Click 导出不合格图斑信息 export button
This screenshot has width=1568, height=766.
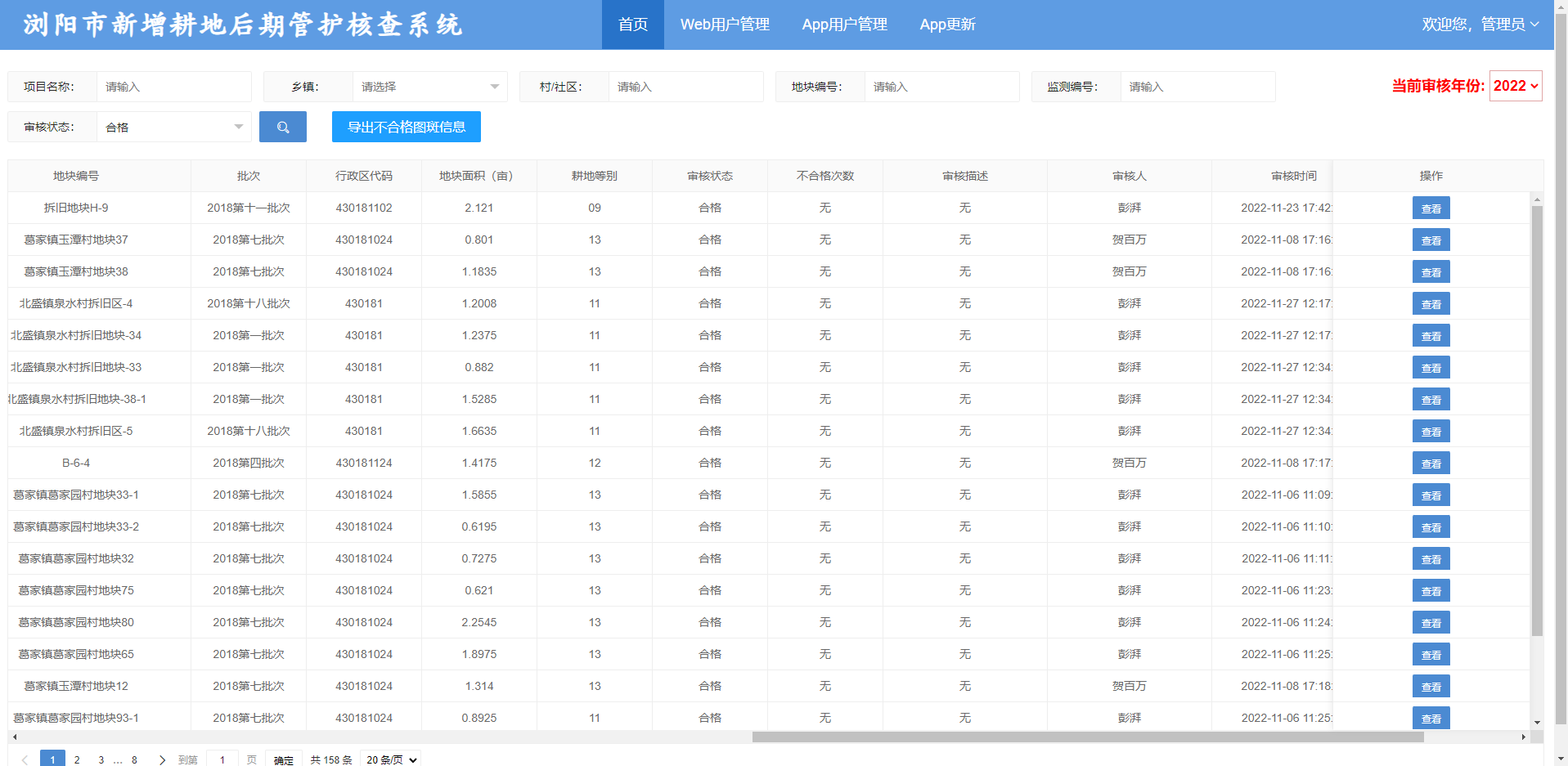pyautogui.click(x=407, y=127)
